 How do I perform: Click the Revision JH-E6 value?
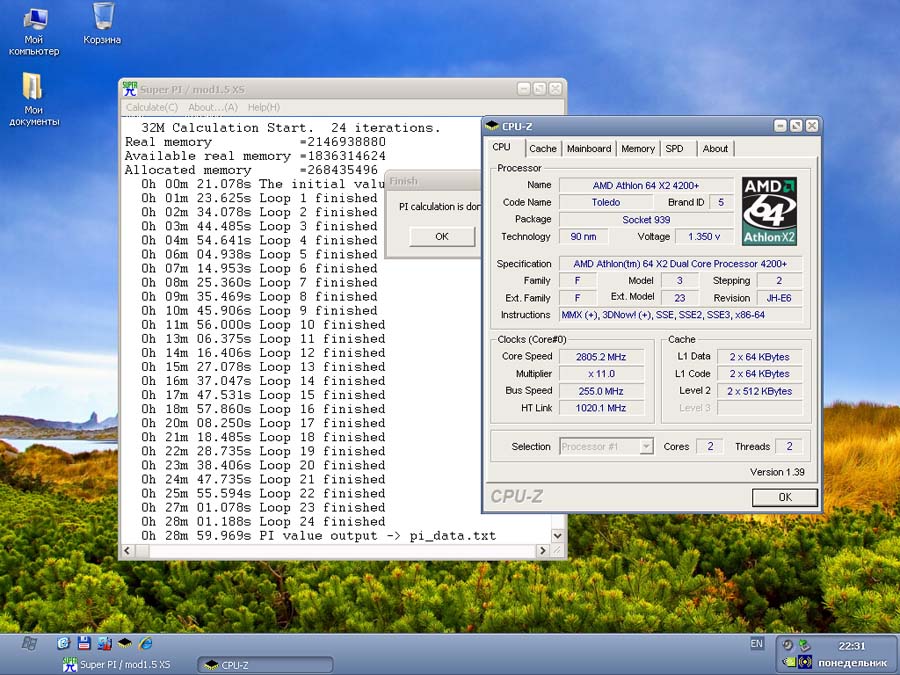point(779,298)
